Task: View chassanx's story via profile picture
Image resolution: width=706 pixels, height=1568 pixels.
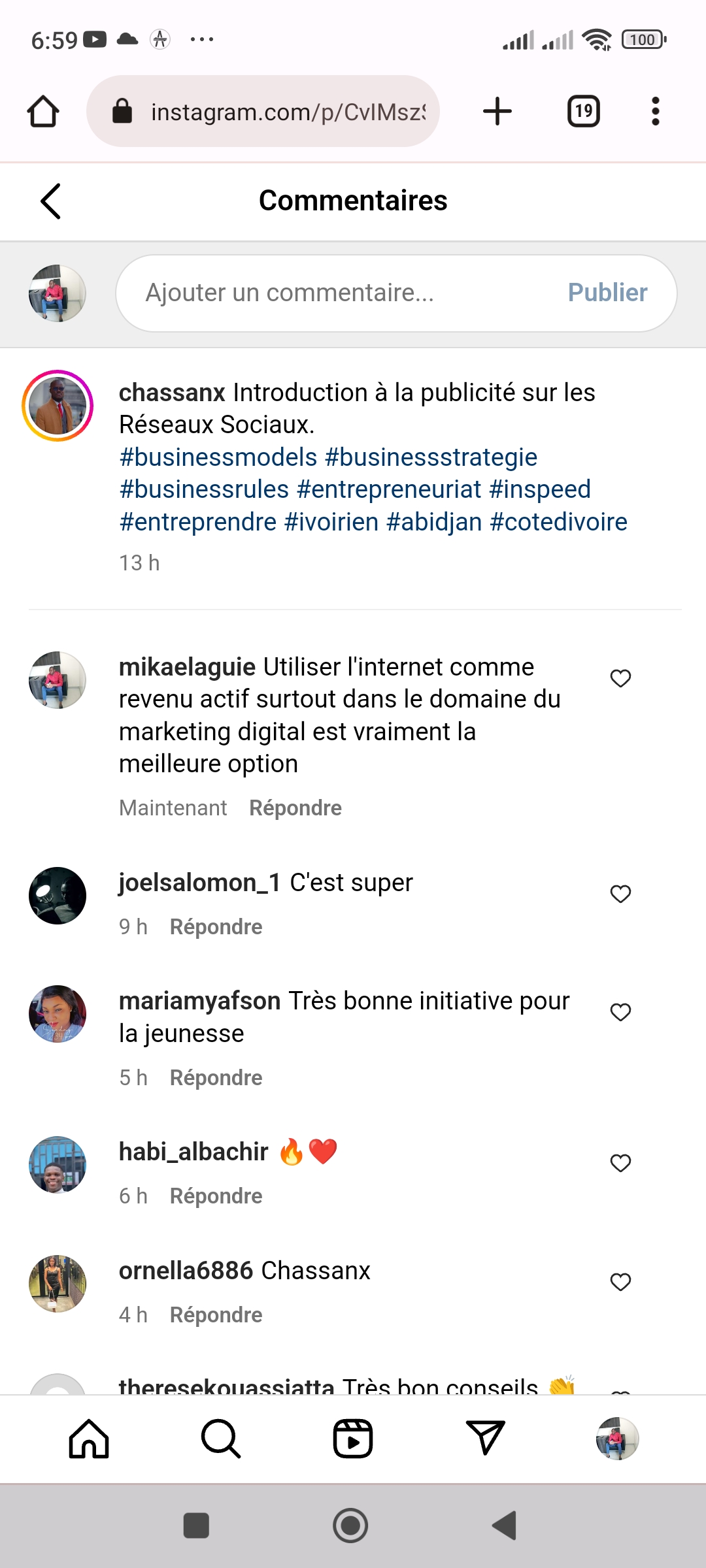Action: point(58,406)
